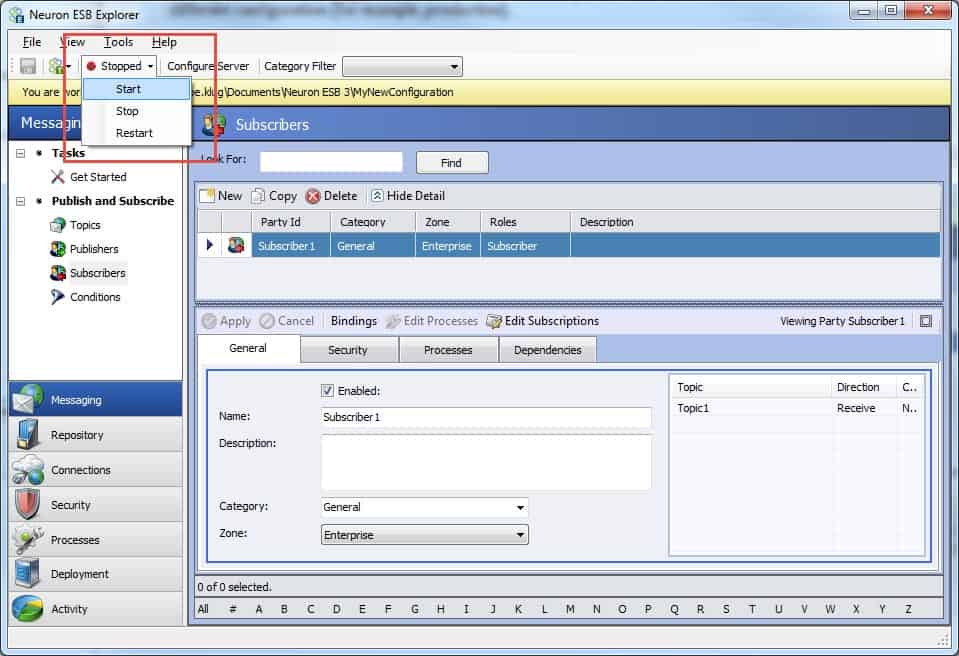Image resolution: width=959 pixels, height=656 pixels.
Task: Sort by Party Id column header
Action: (291, 222)
